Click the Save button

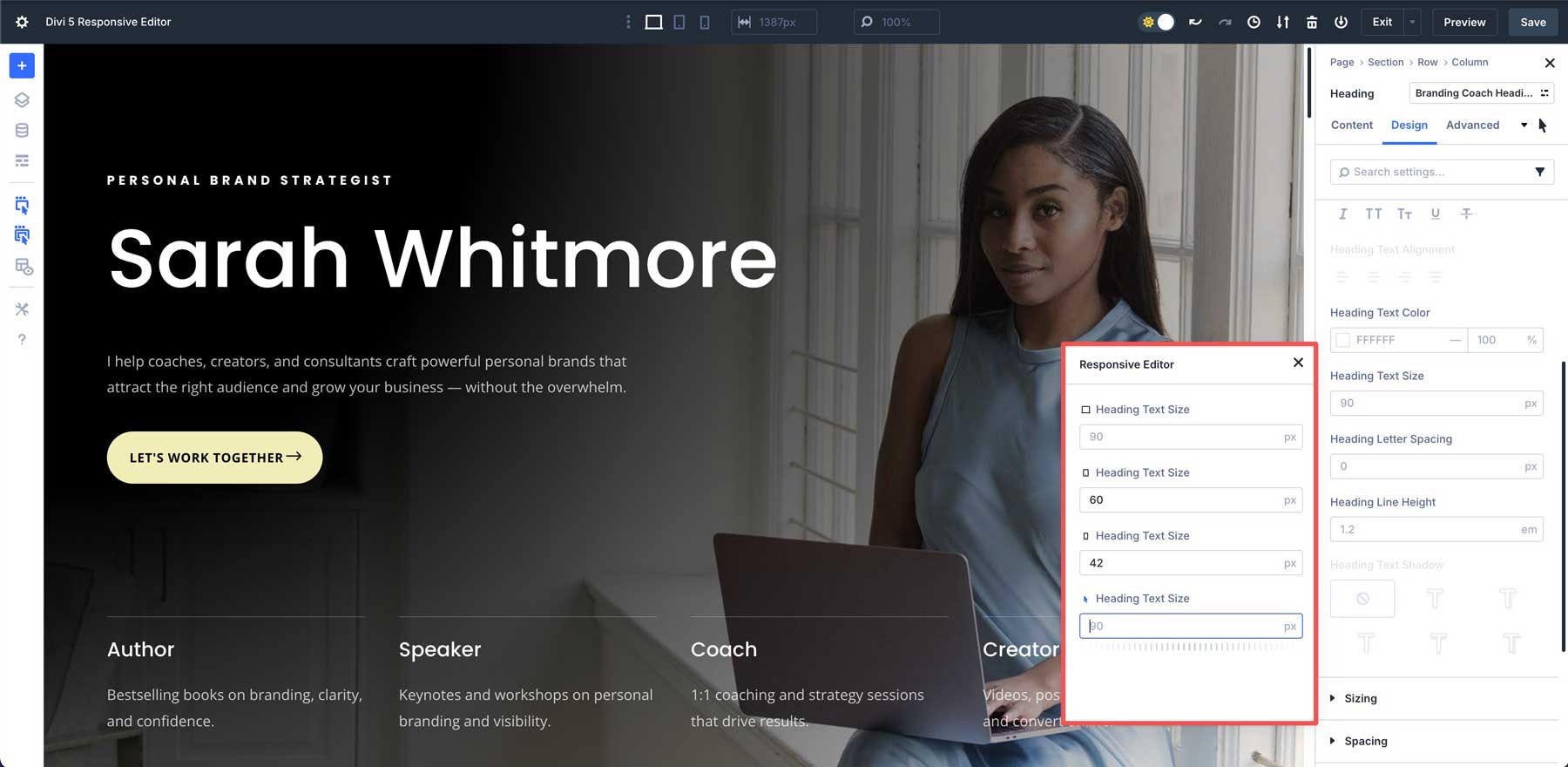click(x=1533, y=22)
